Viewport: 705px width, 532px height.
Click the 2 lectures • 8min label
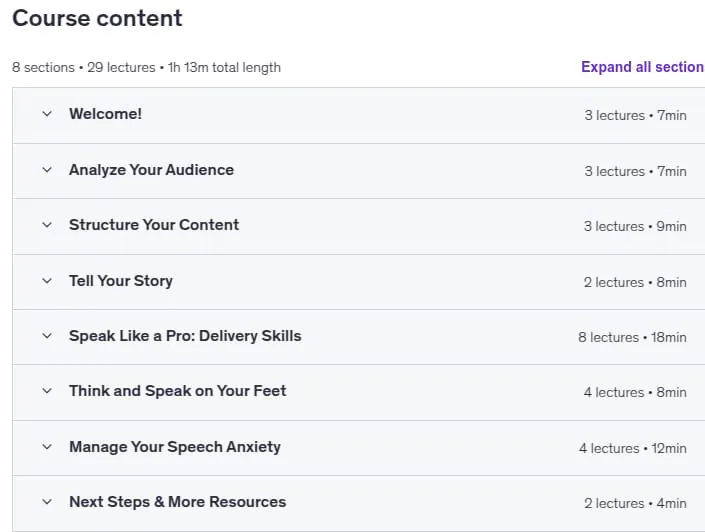point(635,282)
